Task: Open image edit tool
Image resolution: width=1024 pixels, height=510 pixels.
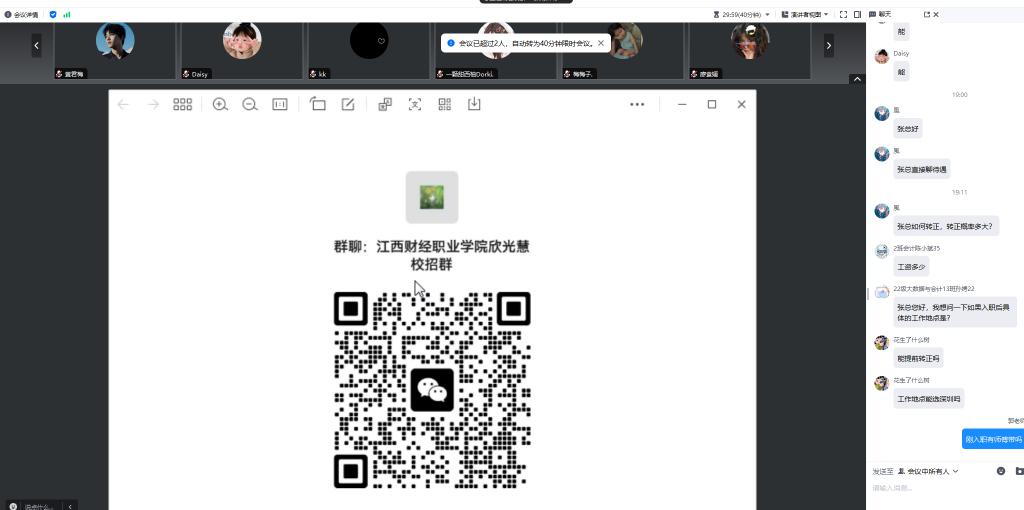Action: [x=348, y=104]
